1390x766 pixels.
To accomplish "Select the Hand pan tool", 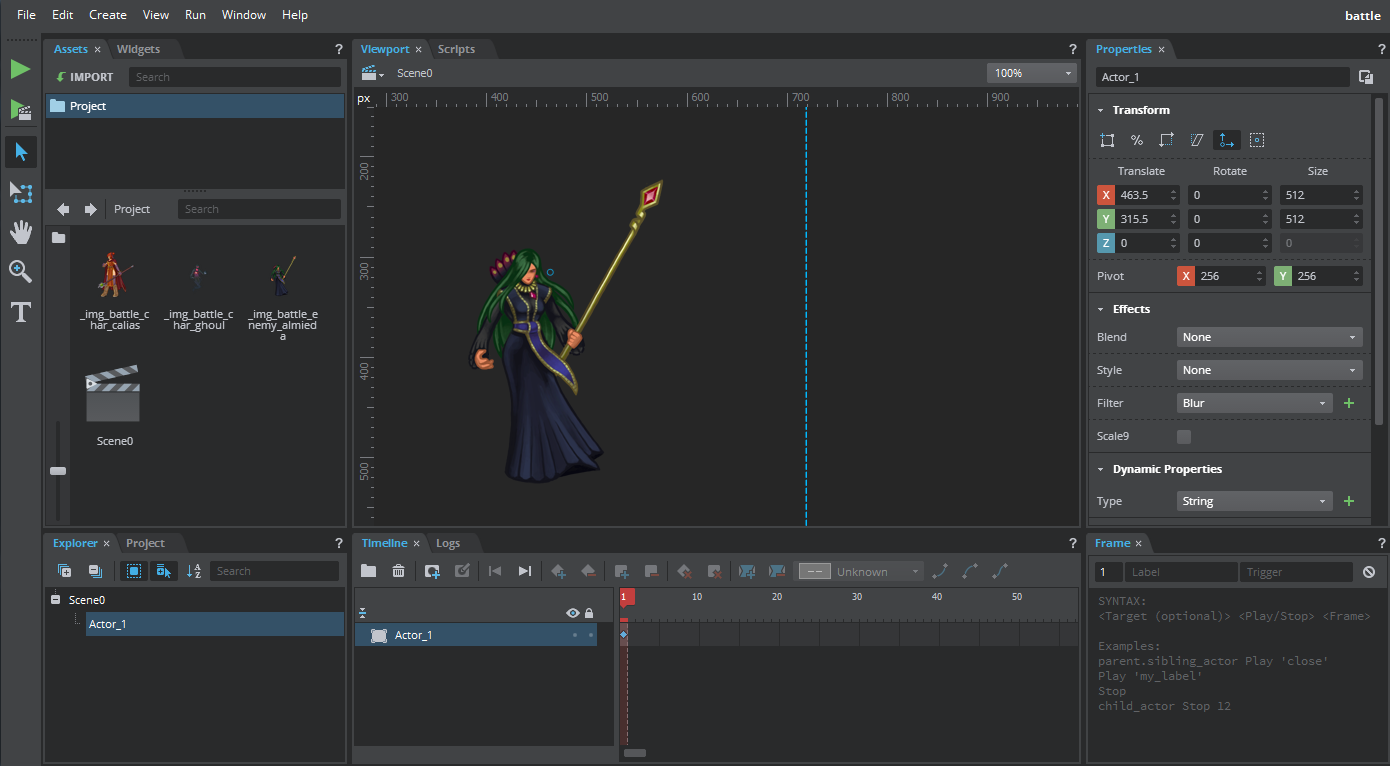I will click(x=21, y=232).
